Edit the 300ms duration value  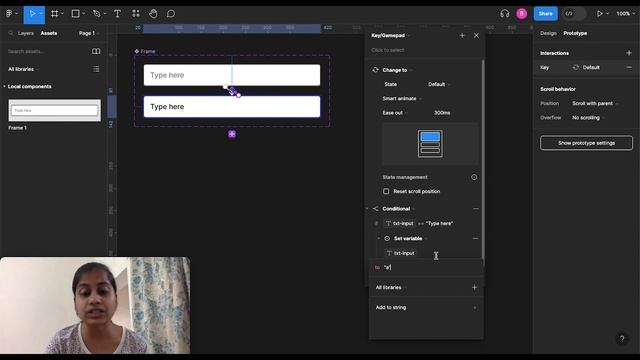point(442,113)
